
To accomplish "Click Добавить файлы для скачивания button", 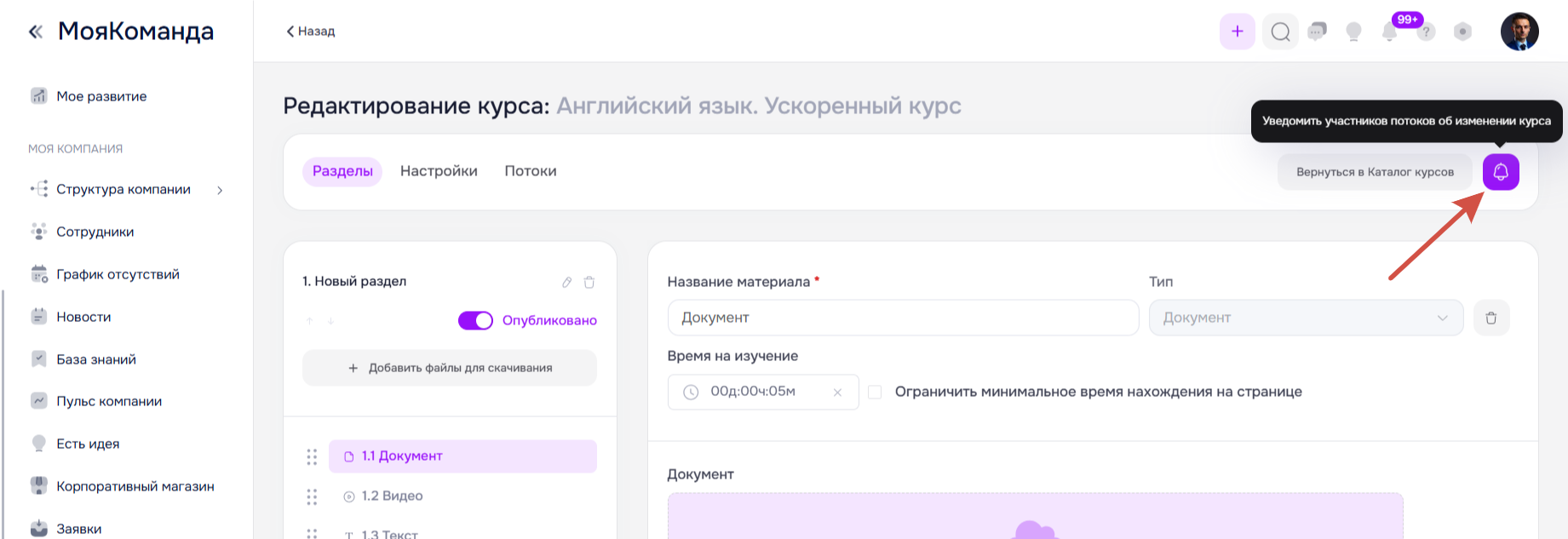I will point(450,368).
